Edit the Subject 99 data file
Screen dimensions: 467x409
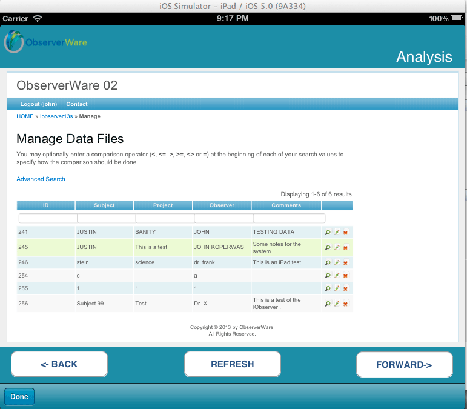point(337,304)
